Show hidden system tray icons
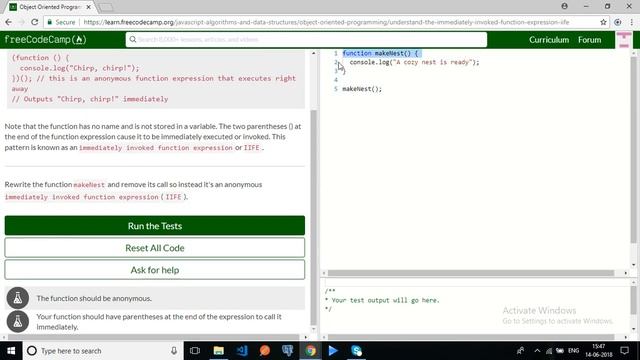The height and width of the screenshot is (360, 640). (x=537, y=351)
